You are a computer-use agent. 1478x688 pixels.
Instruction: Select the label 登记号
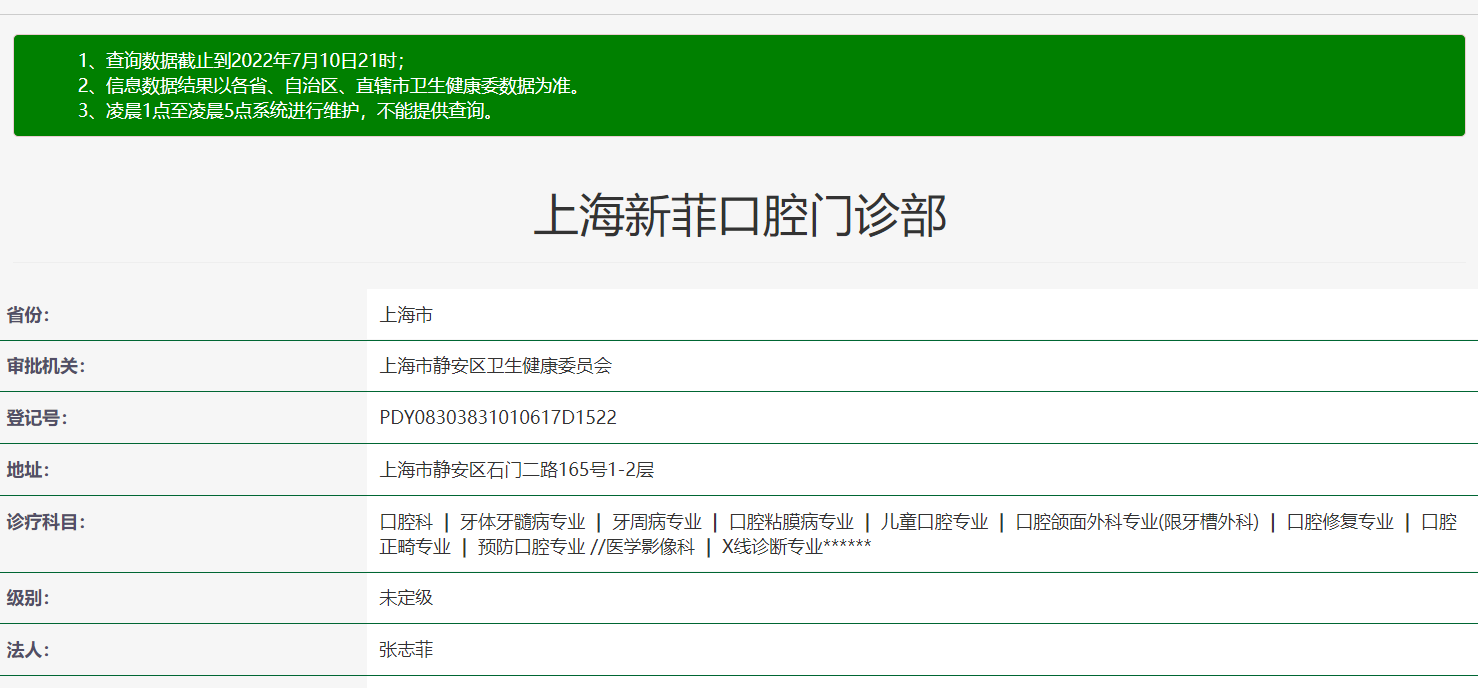pos(37,418)
